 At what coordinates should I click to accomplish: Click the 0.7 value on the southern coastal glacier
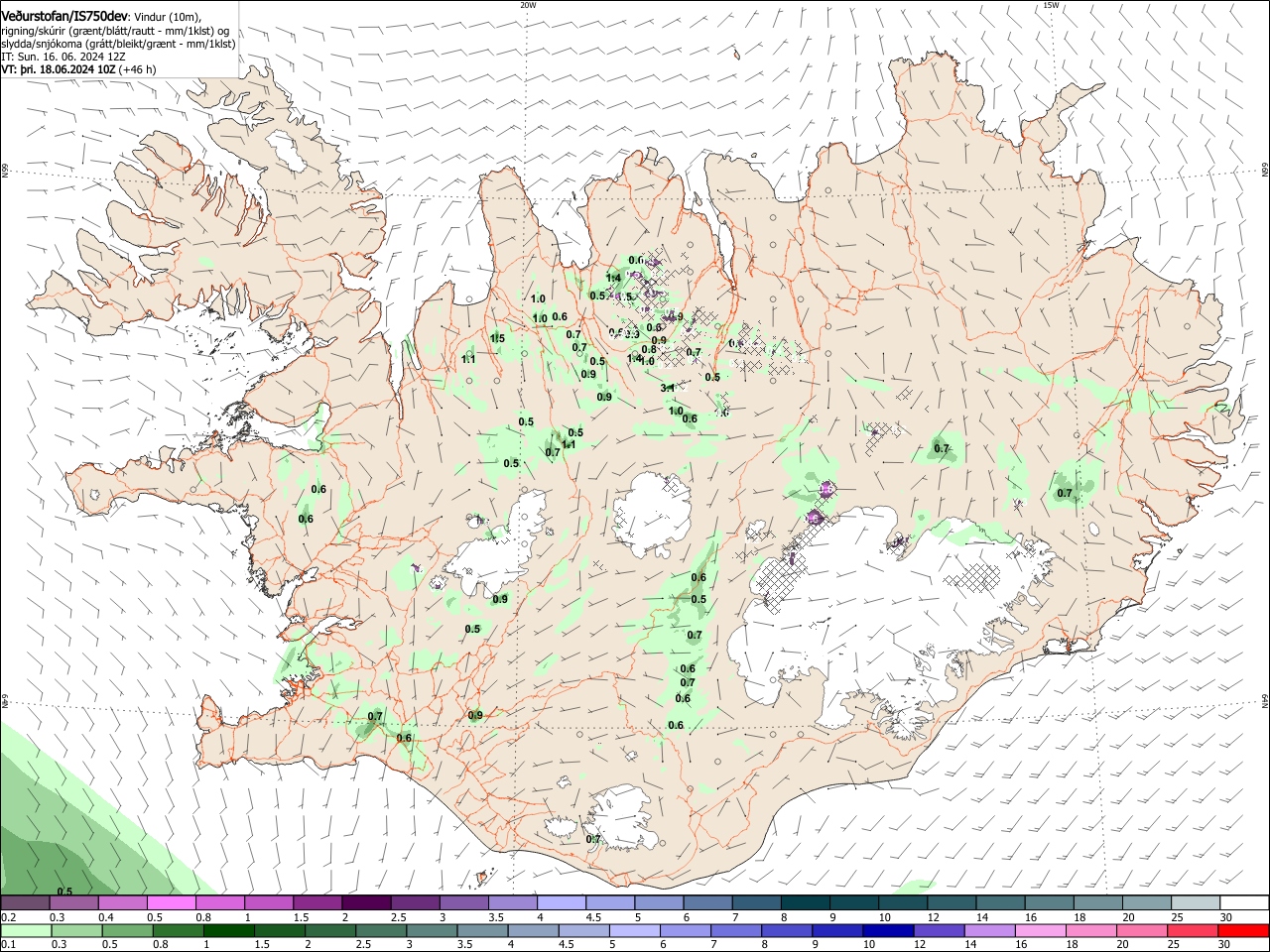(x=593, y=839)
